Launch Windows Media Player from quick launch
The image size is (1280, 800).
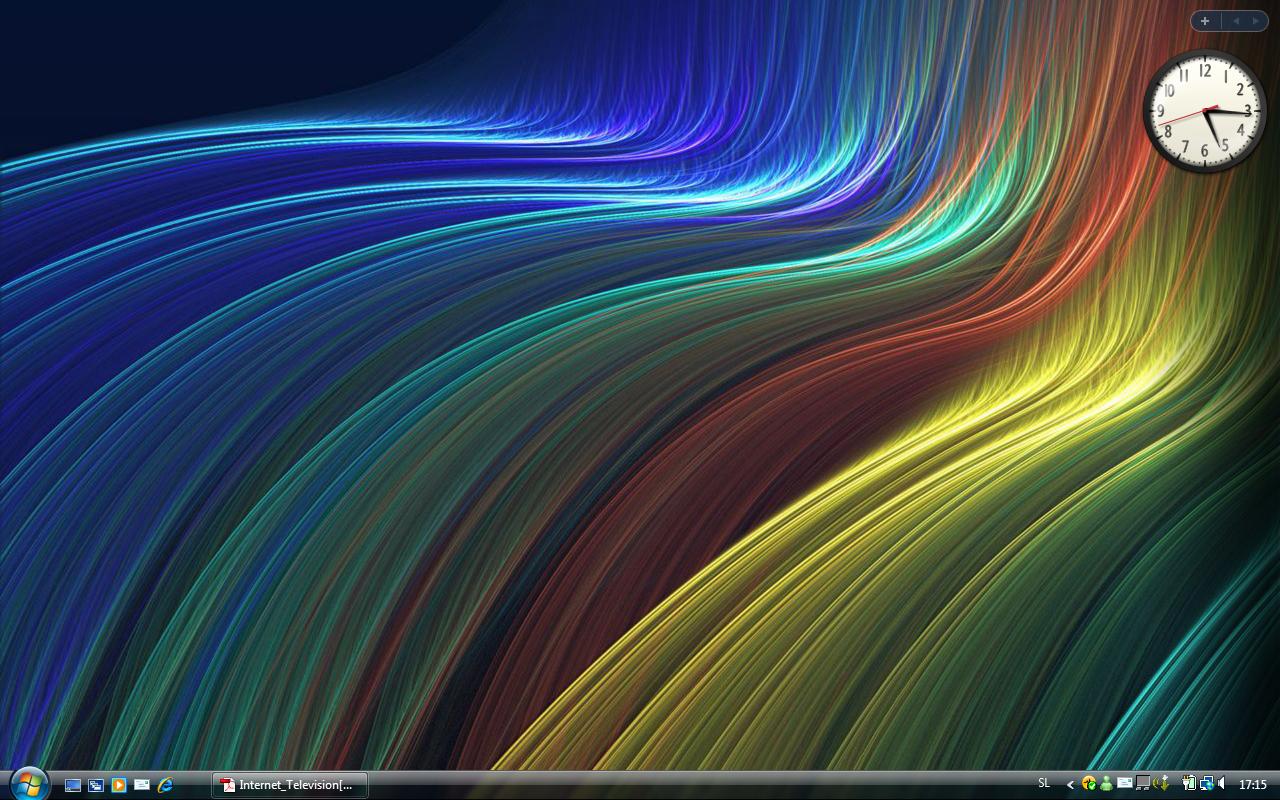click(x=119, y=785)
